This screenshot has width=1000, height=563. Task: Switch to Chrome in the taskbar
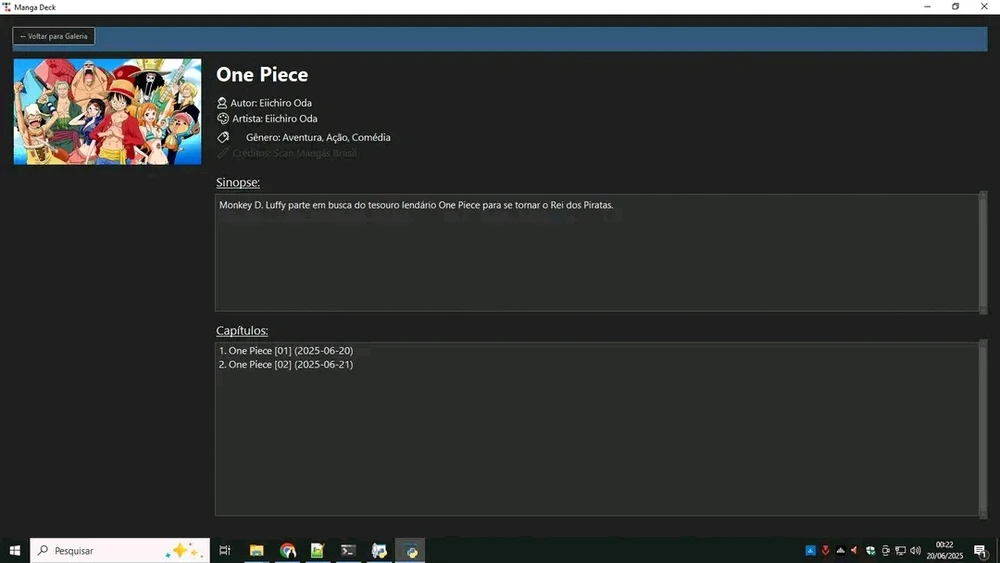pos(288,551)
